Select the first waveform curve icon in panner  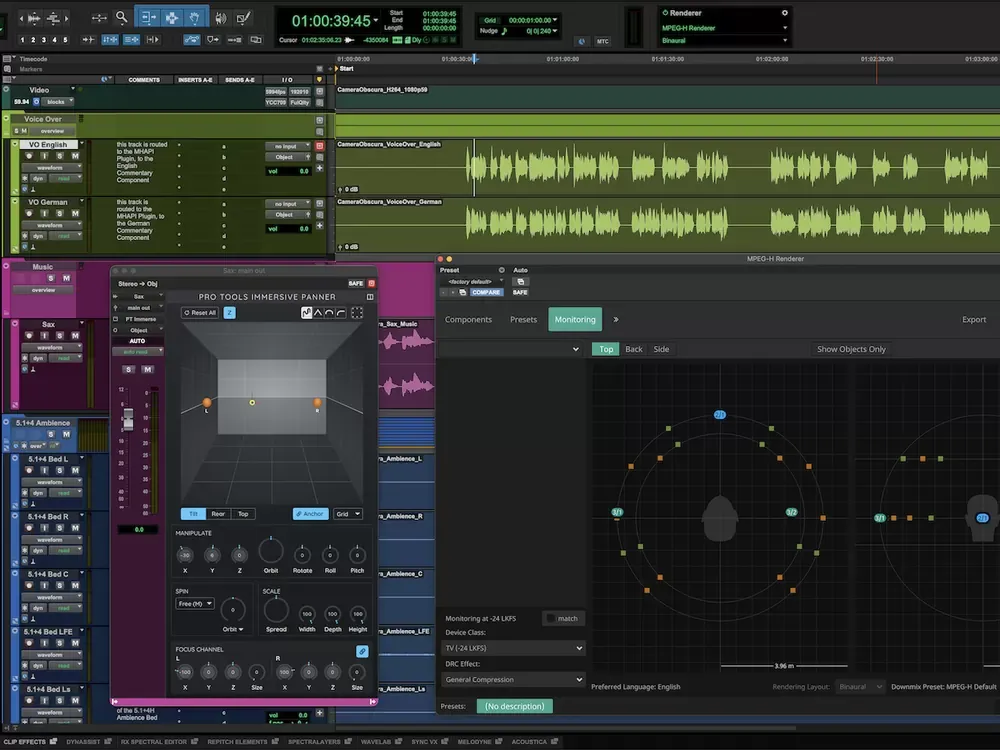pos(306,312)
